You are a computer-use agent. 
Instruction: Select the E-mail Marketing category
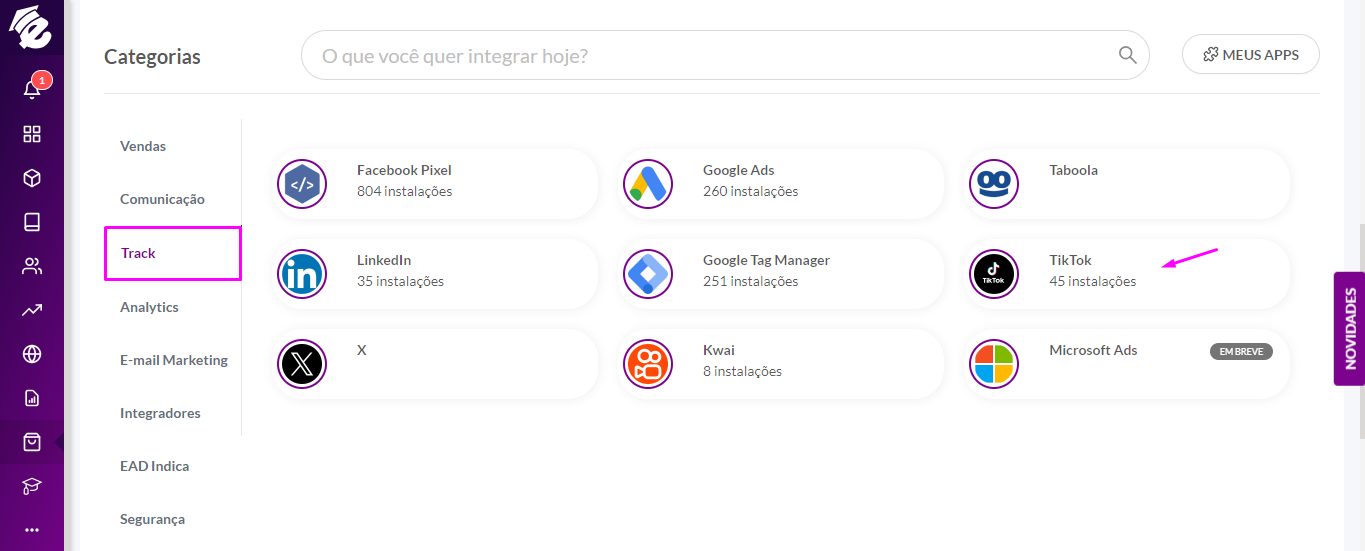(x=174, y=360)
